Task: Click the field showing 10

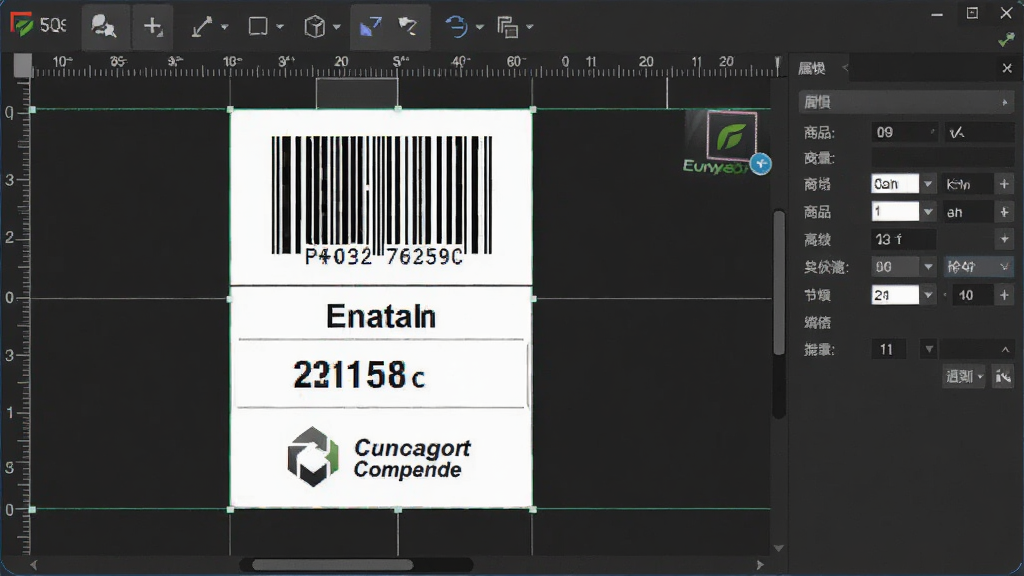Action: 973,295
